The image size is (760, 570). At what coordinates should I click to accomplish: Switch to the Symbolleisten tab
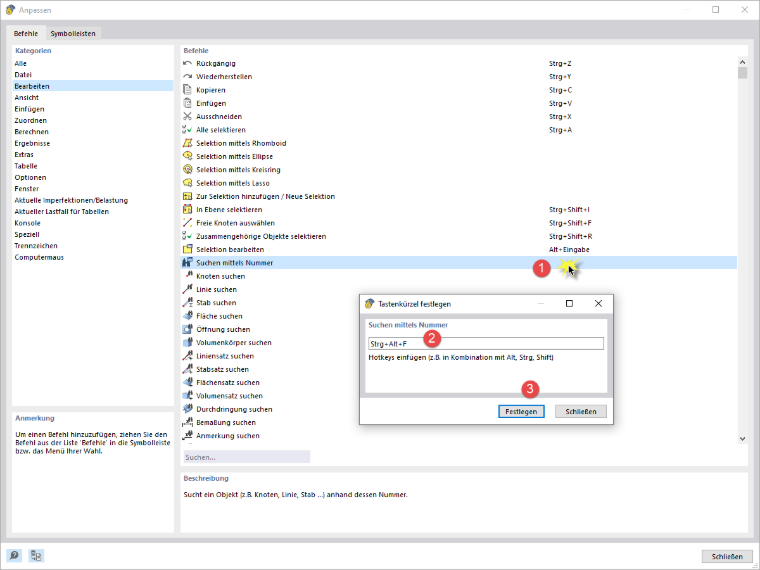[73, 33]
